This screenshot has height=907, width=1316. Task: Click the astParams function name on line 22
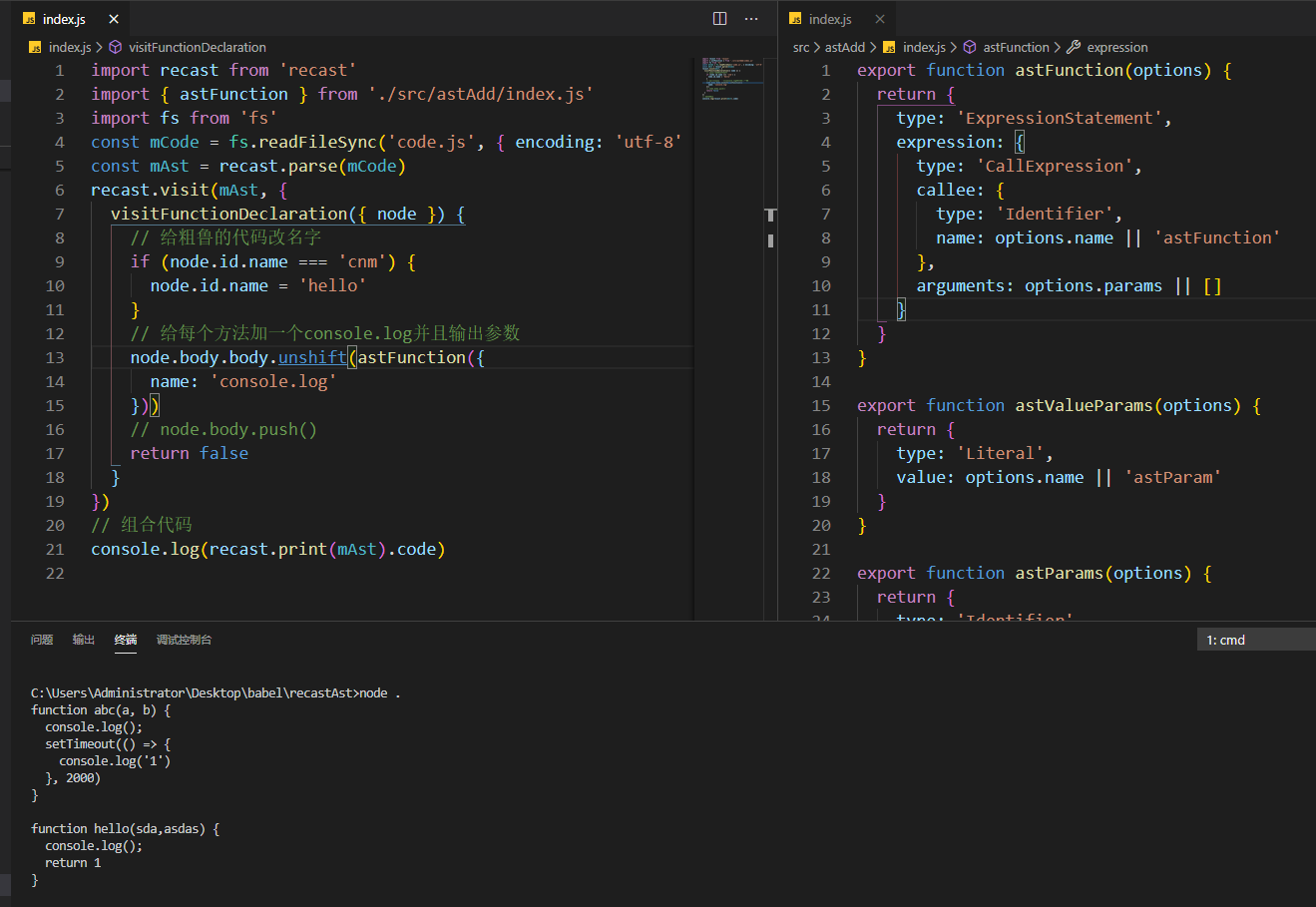1060,573
